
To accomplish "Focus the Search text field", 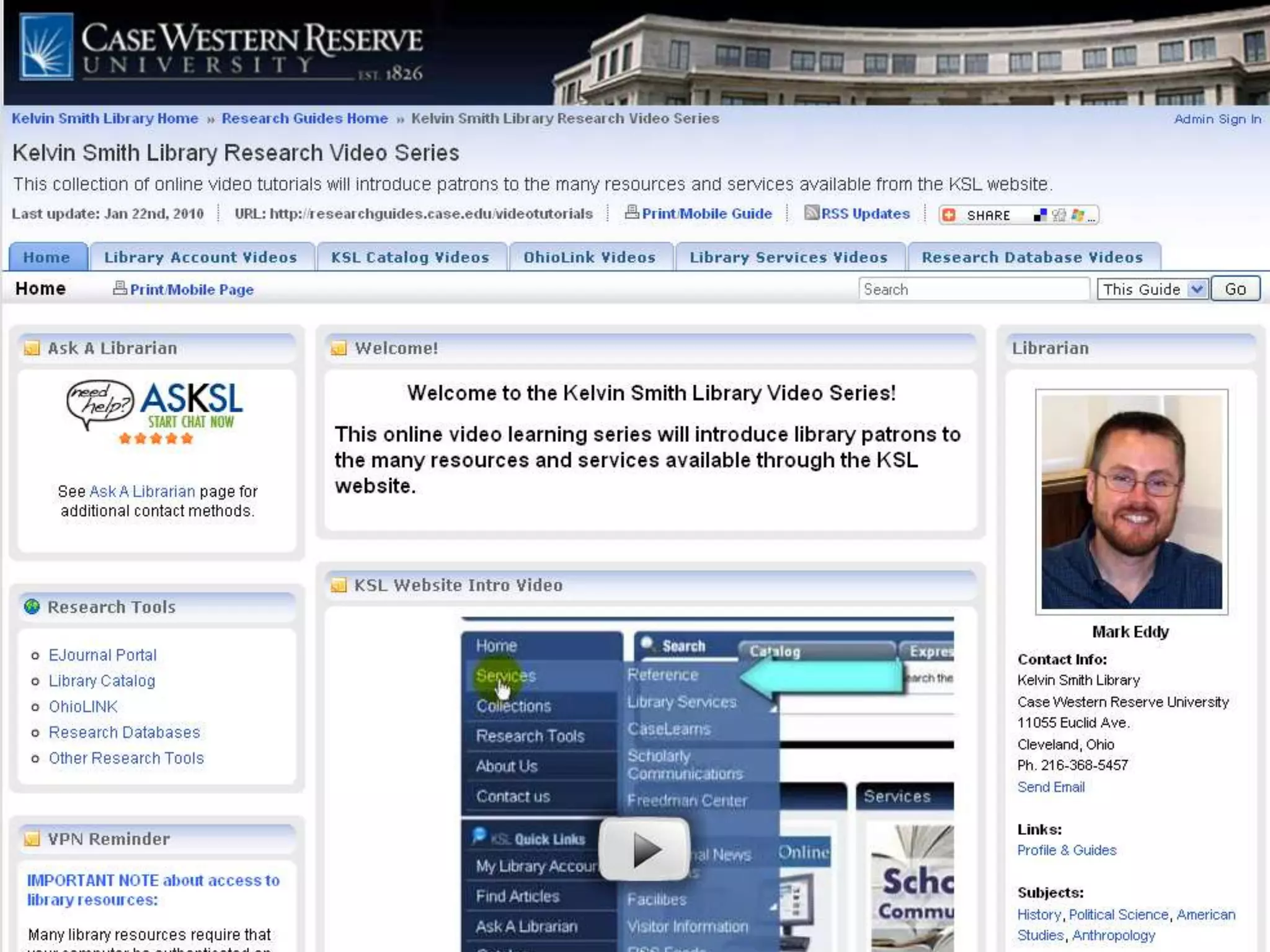I will pos(972,289).
